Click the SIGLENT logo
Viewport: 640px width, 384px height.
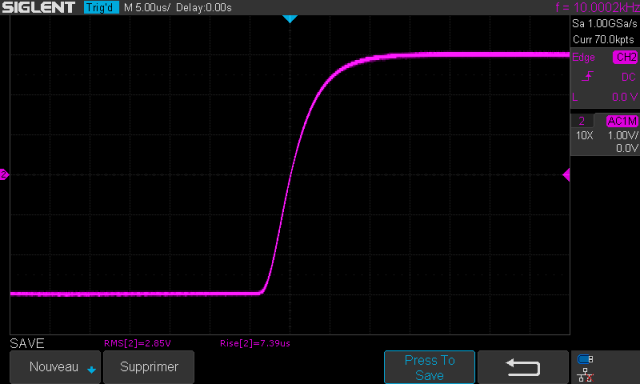tap(38, 7)
